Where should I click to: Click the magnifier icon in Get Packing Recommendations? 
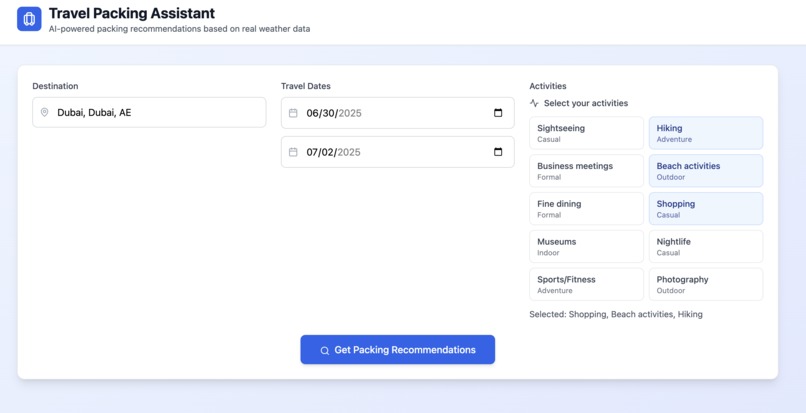coord(324,350)
